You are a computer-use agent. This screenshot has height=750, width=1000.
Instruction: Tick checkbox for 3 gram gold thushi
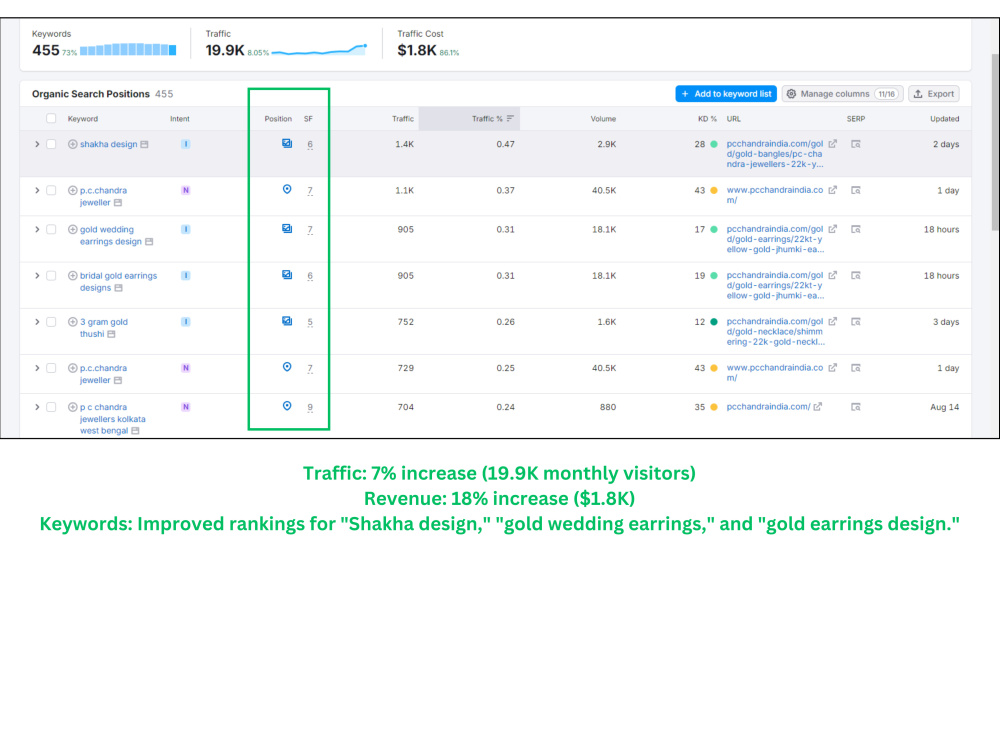pos(51,321)
